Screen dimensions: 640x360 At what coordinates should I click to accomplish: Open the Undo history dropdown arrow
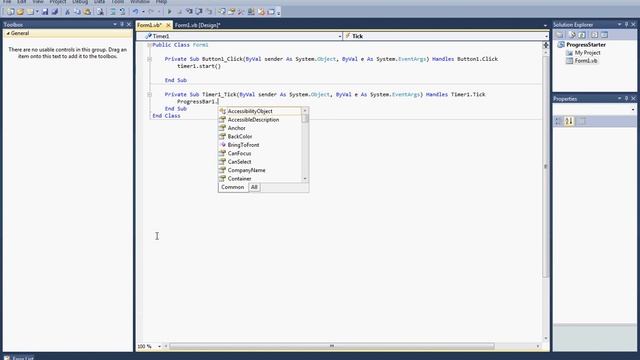tap(143, 12)
